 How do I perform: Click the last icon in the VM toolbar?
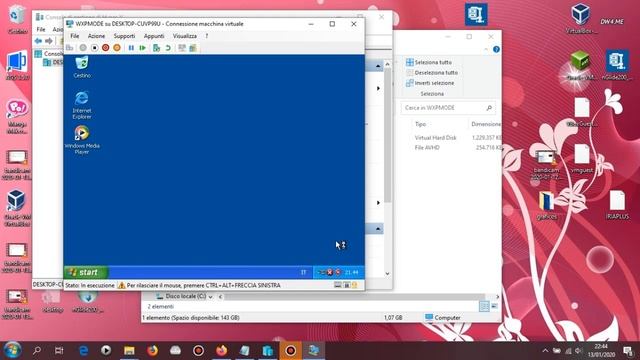193,48
